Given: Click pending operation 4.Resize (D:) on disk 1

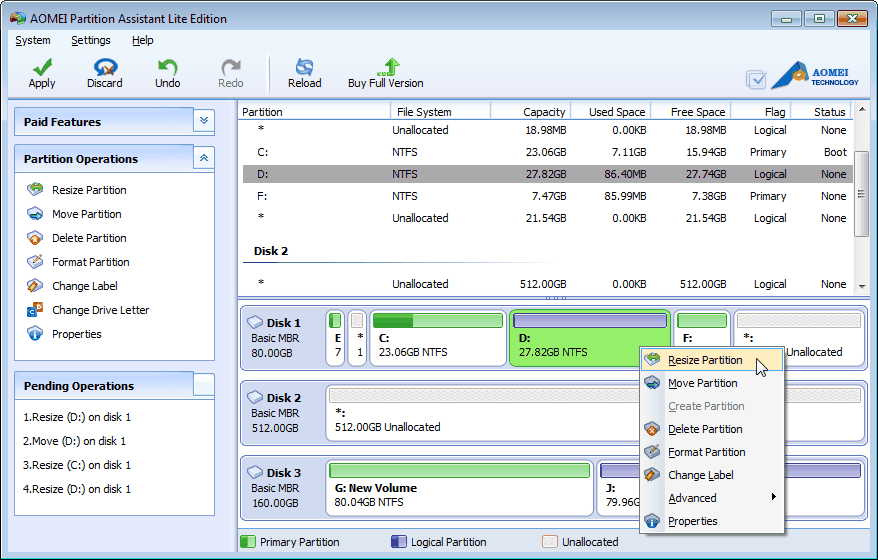Looking at the screenshot, I should pyautogui.click(x=77, y=489).
